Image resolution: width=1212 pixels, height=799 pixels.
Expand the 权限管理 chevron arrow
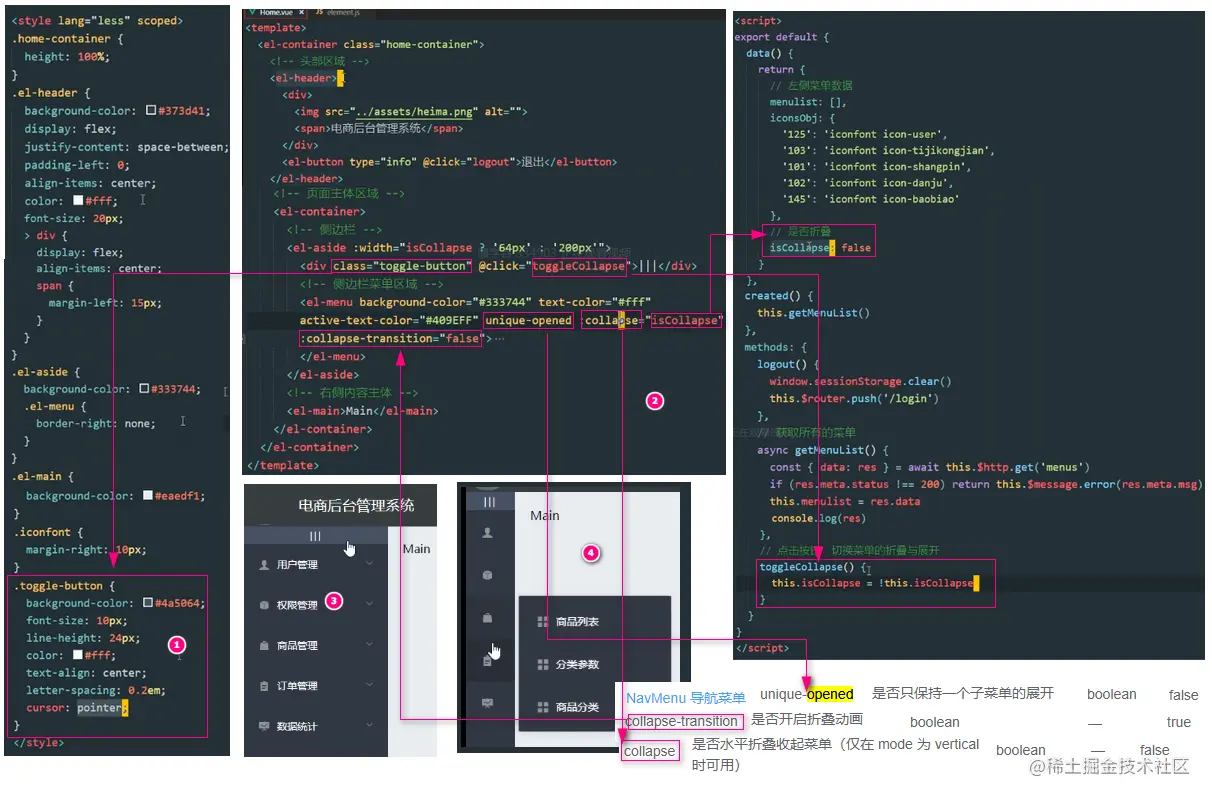point(370,605)
